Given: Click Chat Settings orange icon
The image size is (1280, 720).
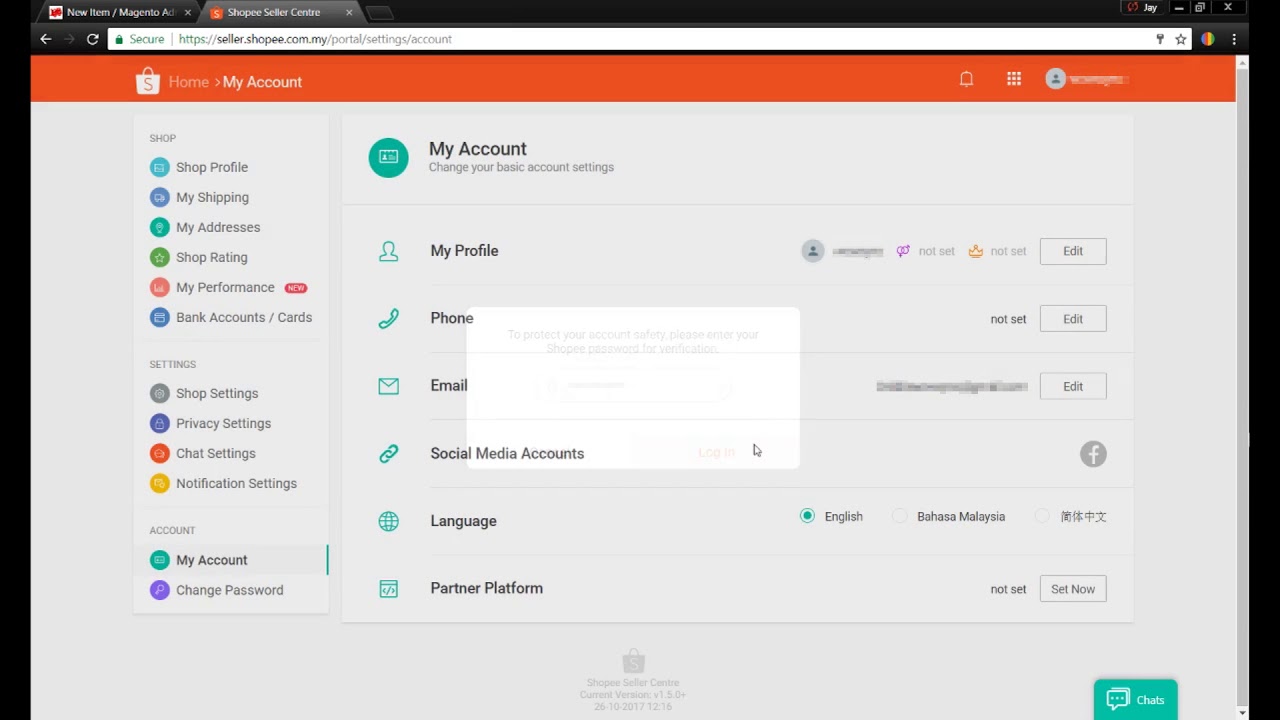Looking at the screenshot, I should point(159,453).
